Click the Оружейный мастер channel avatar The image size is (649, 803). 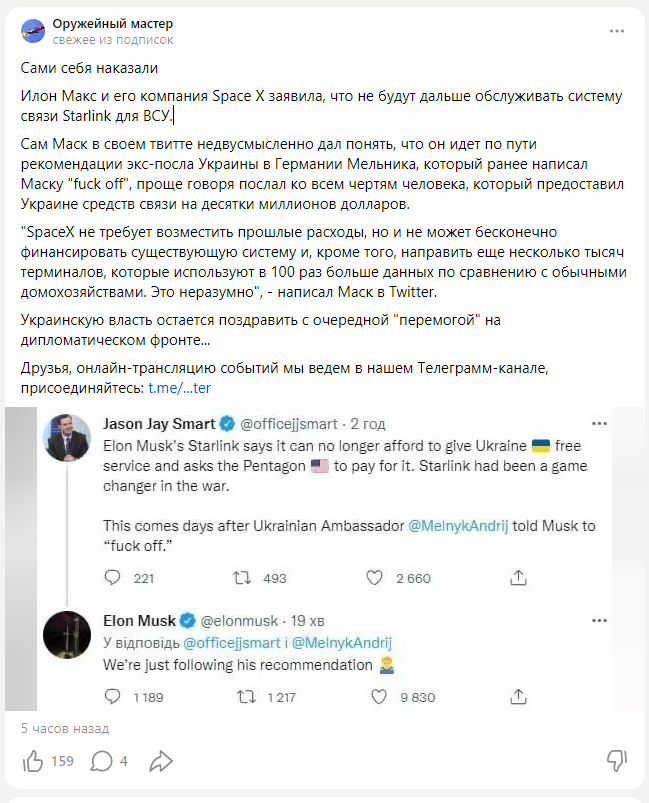32,31
